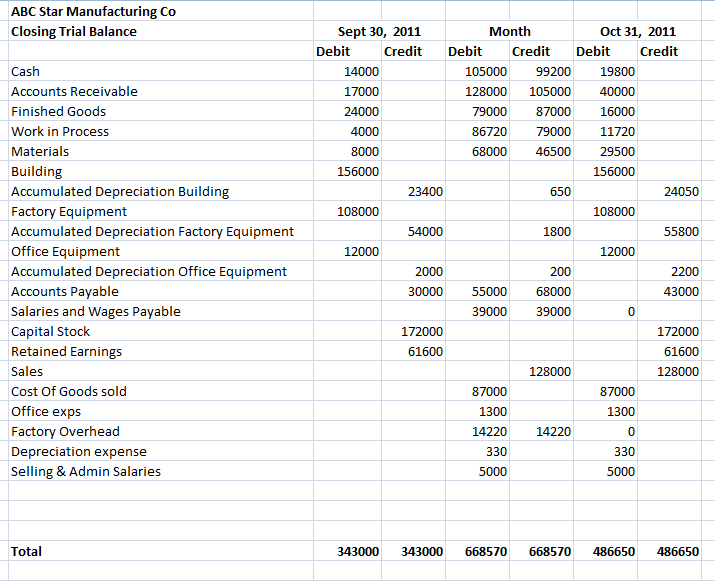This screenshot has height=581, width=715.
Task: Select Work in Process month debit 86720
Action: click(486, 131)
